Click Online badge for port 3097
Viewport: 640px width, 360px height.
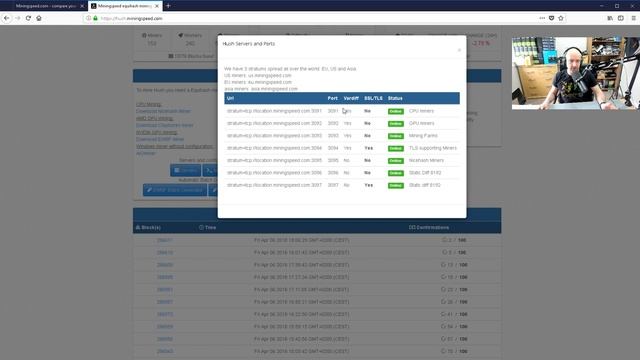396,185
